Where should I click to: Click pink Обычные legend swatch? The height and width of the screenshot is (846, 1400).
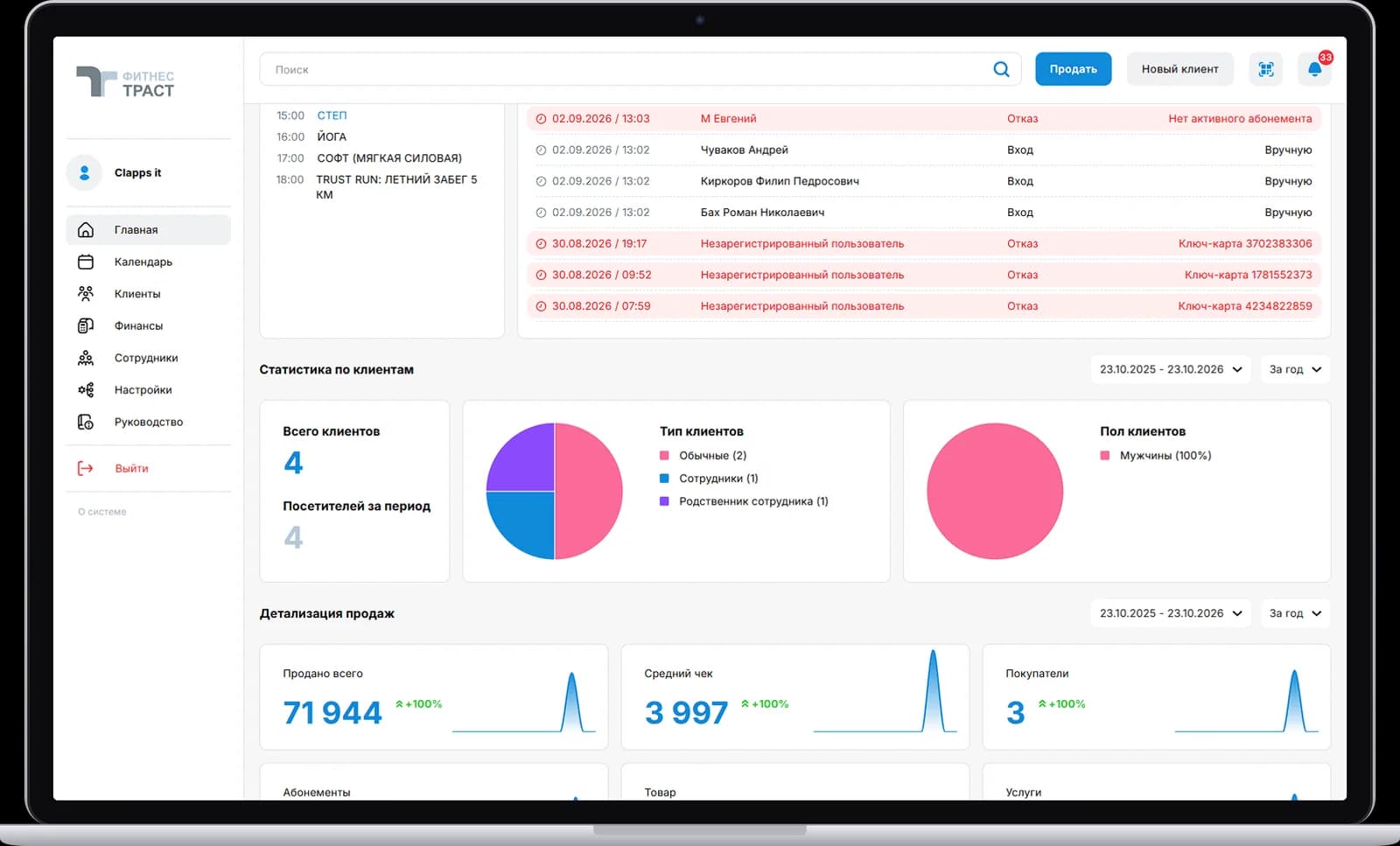point(664,455)
